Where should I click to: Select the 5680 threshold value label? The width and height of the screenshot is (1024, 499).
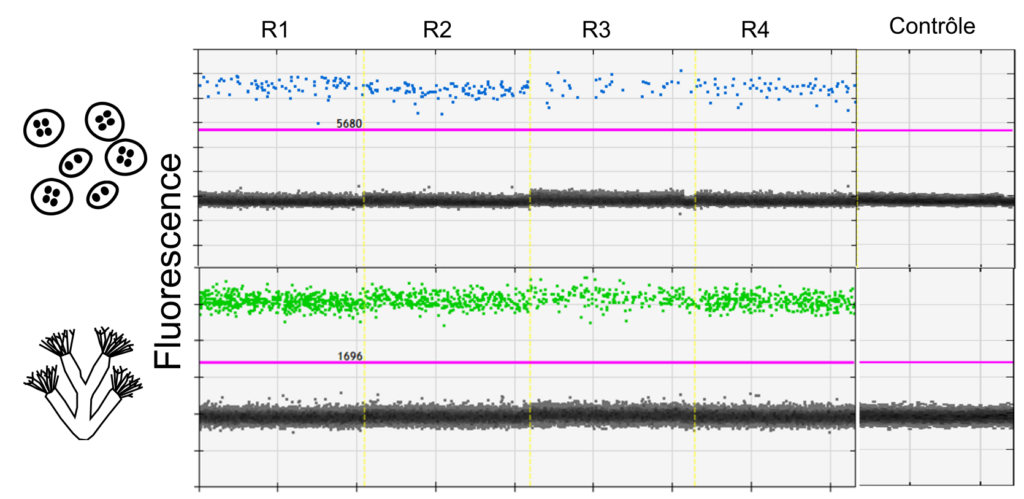point(349,124)
